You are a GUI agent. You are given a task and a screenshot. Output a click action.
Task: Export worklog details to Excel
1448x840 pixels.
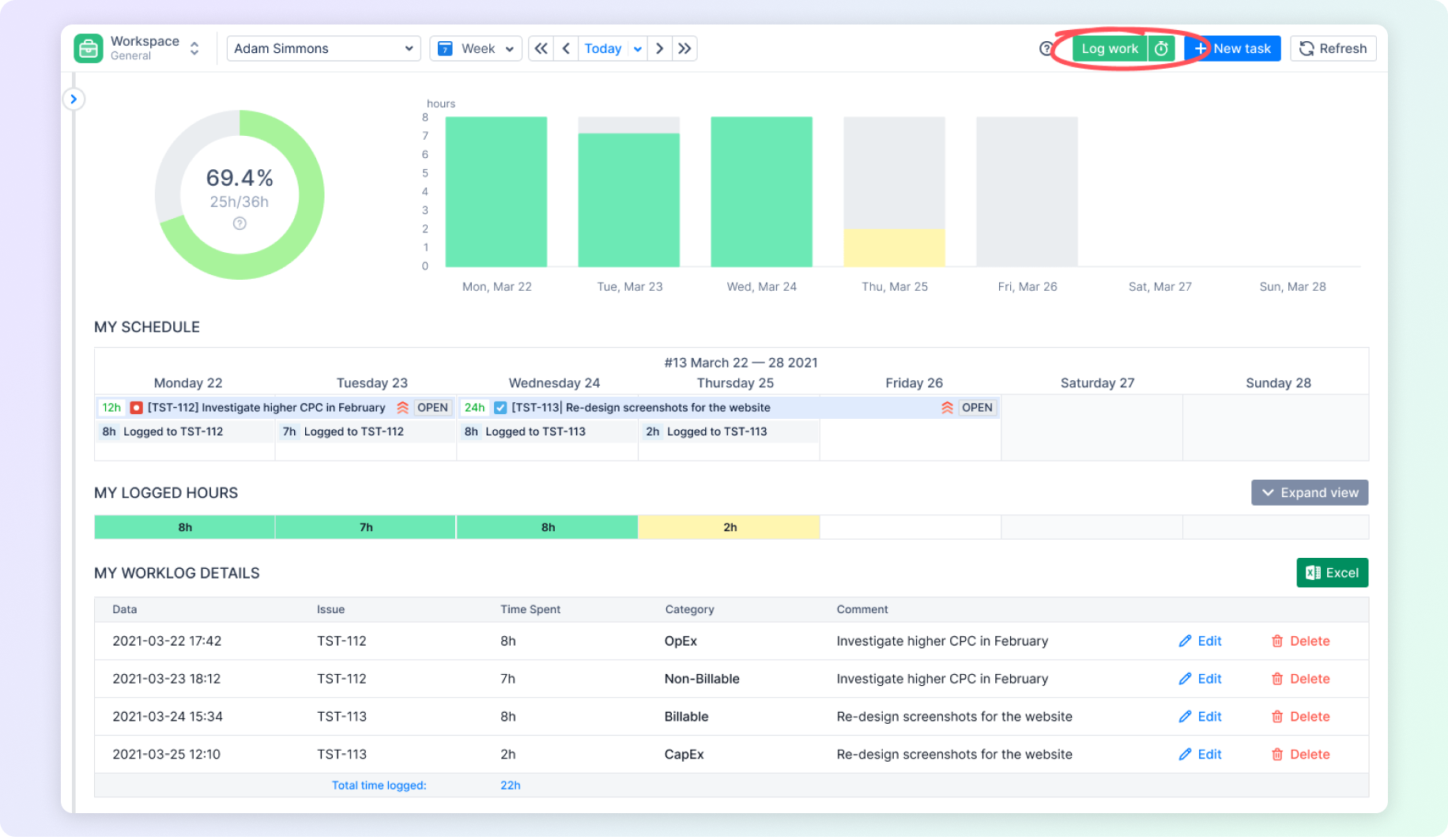click(1332, 574)
